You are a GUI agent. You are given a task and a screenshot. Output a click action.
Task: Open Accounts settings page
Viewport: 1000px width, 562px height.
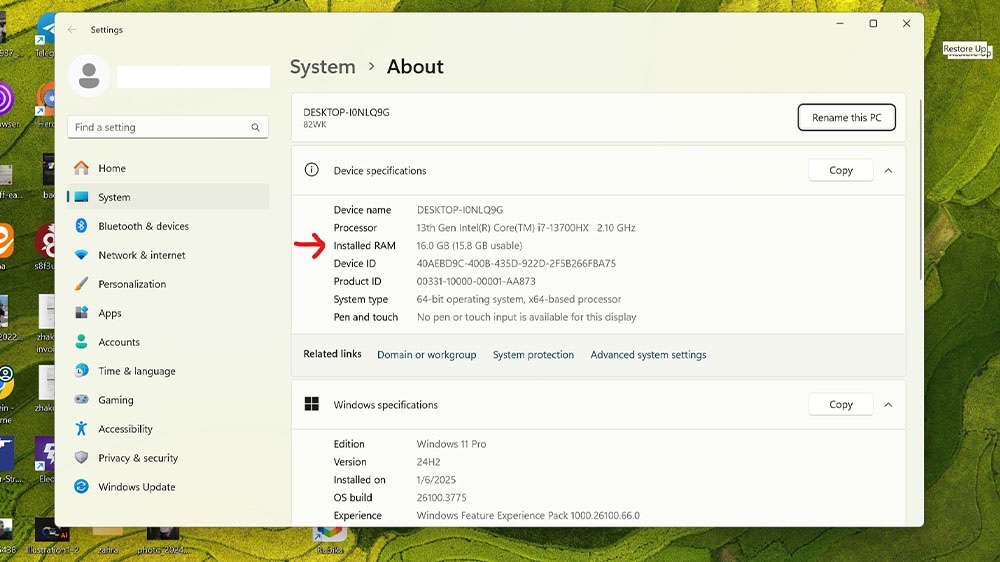[x=168, y=342]
